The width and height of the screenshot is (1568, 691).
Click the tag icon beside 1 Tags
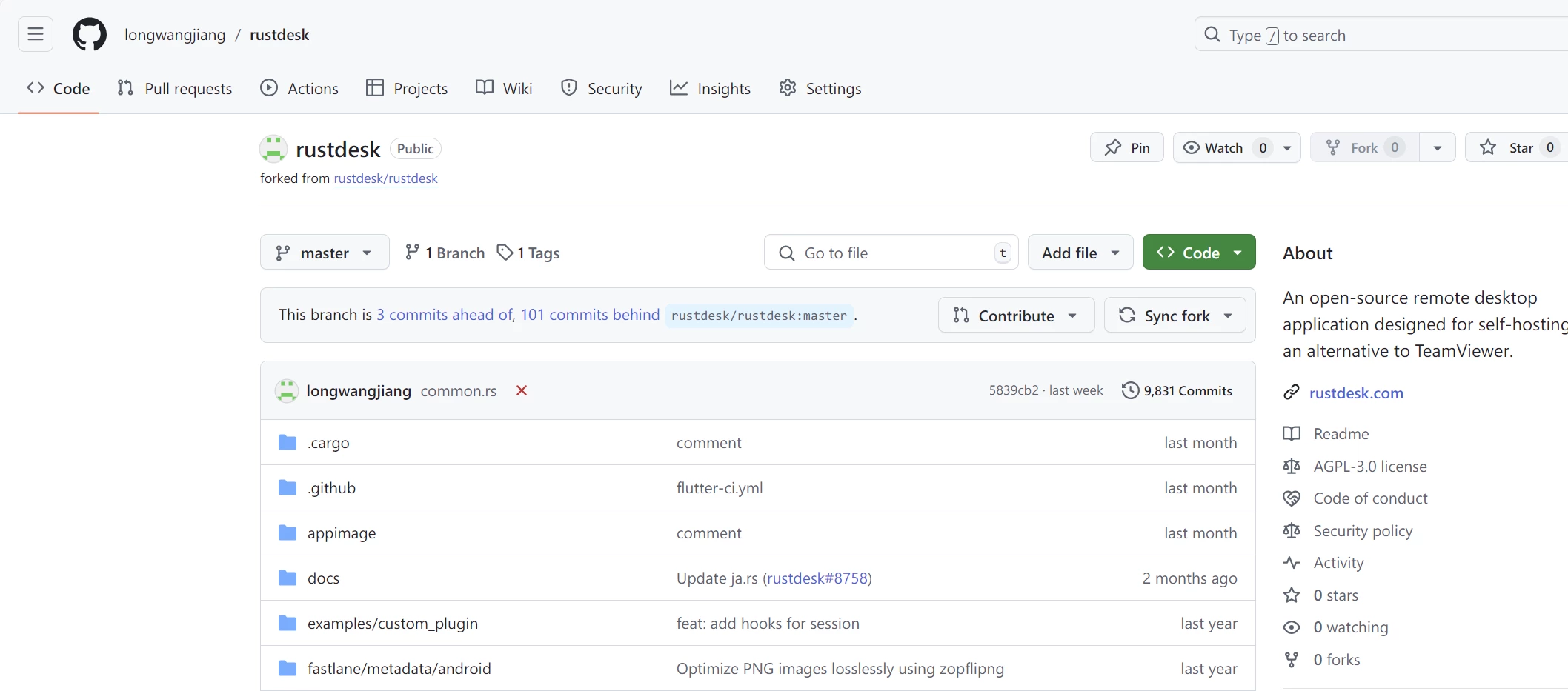[505, 253]
